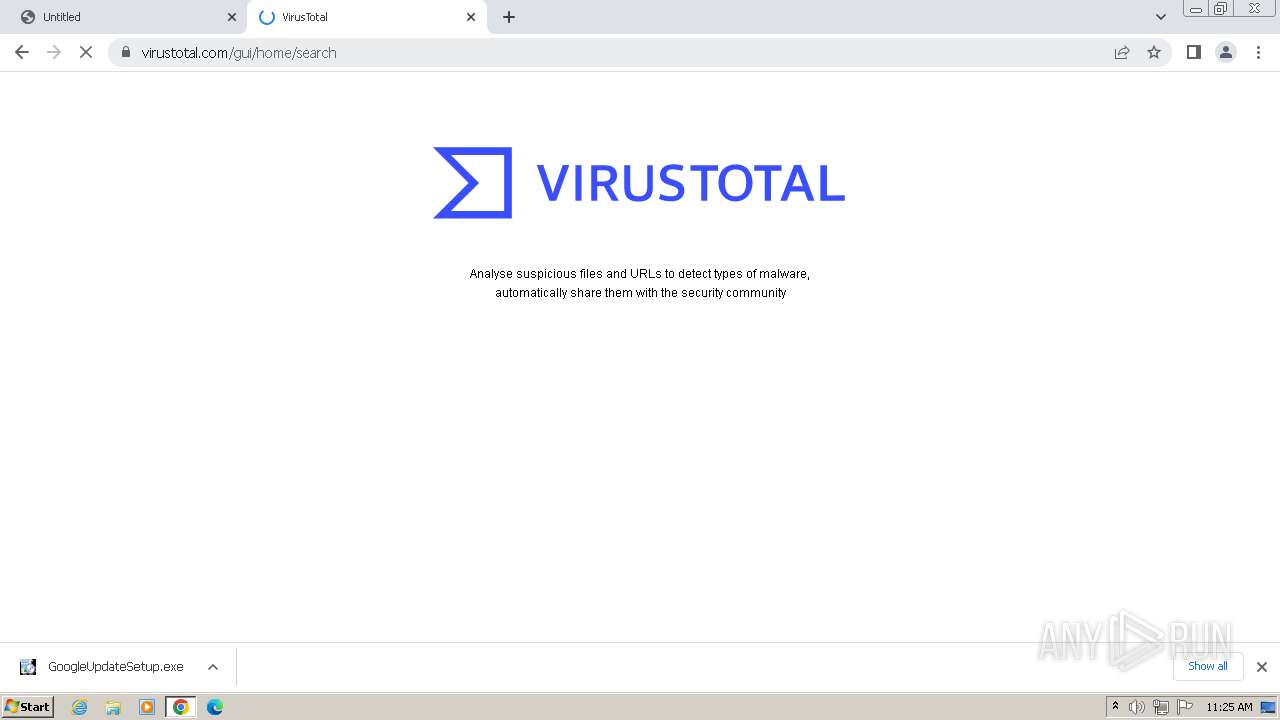
Task: Toggle the browser side panel
Action: [1193, 52]
